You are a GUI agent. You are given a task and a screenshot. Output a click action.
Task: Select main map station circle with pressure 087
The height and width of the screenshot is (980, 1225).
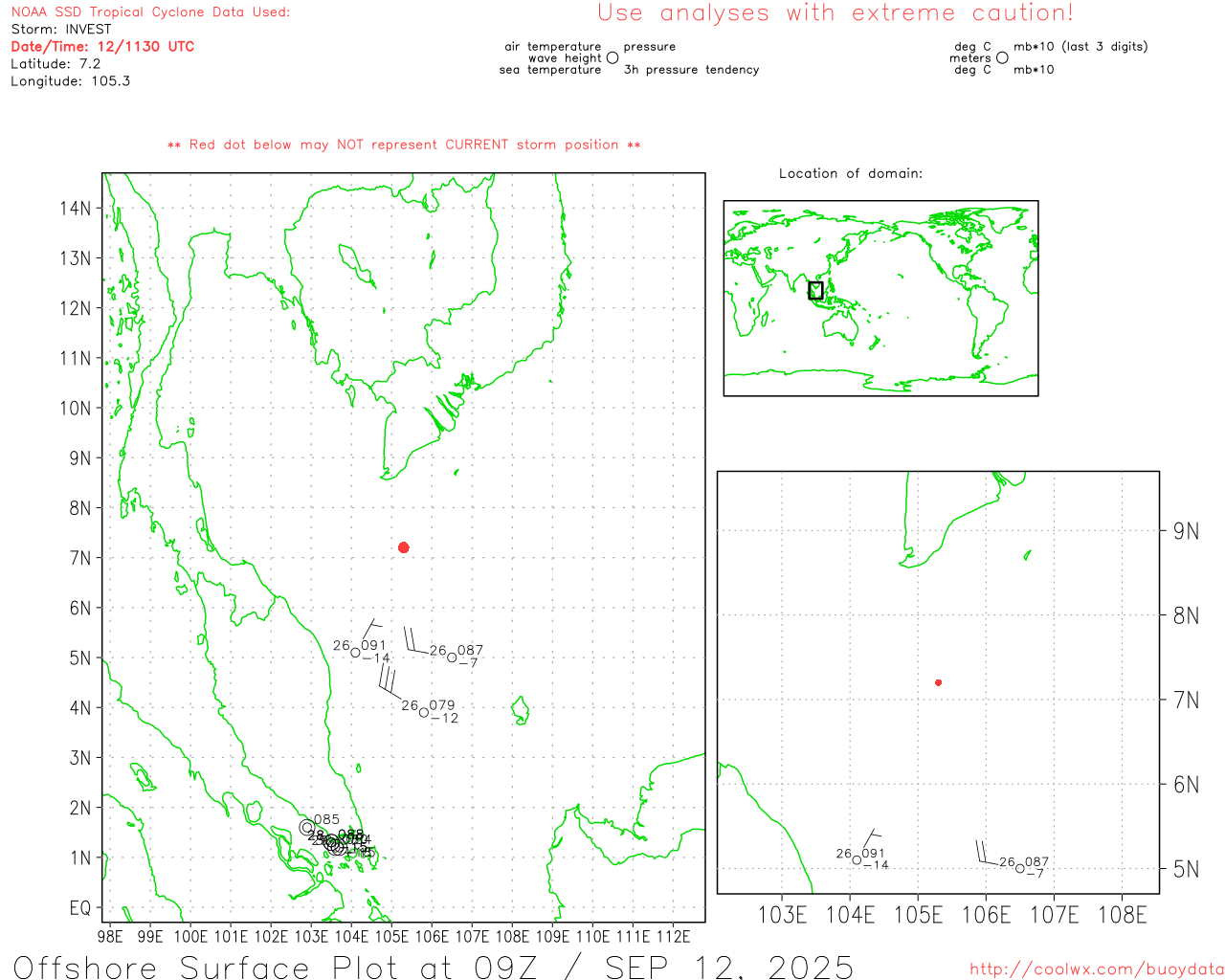click(x=452, y=657)
